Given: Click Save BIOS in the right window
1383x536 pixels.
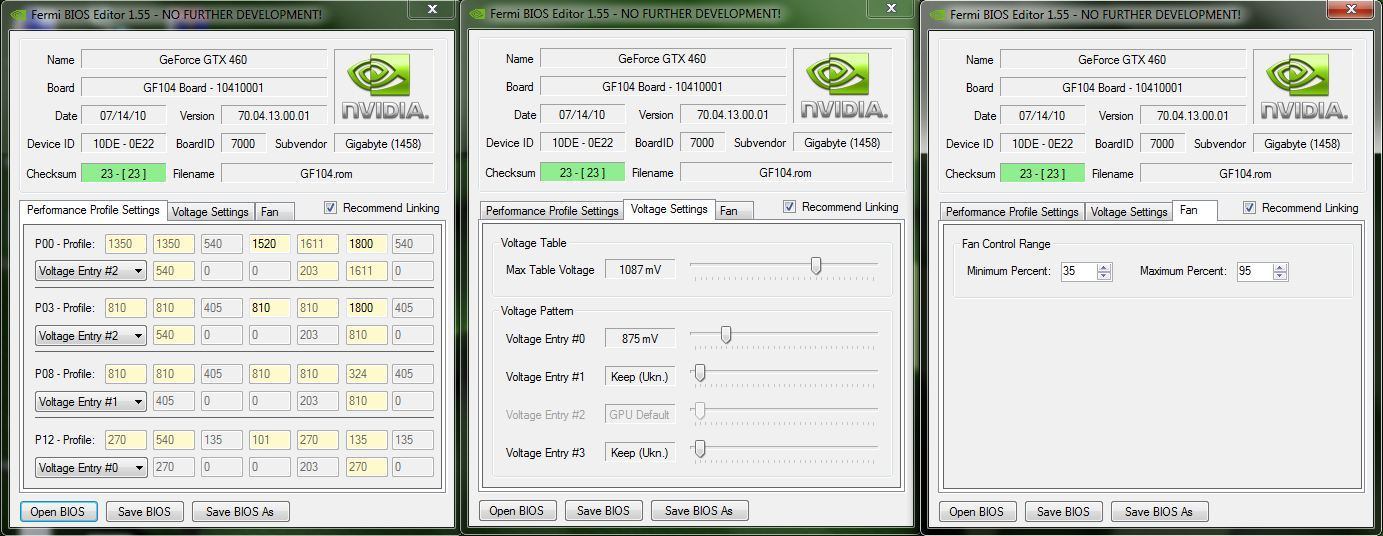Looking at the screenshot, I should tap(1064, 511).
